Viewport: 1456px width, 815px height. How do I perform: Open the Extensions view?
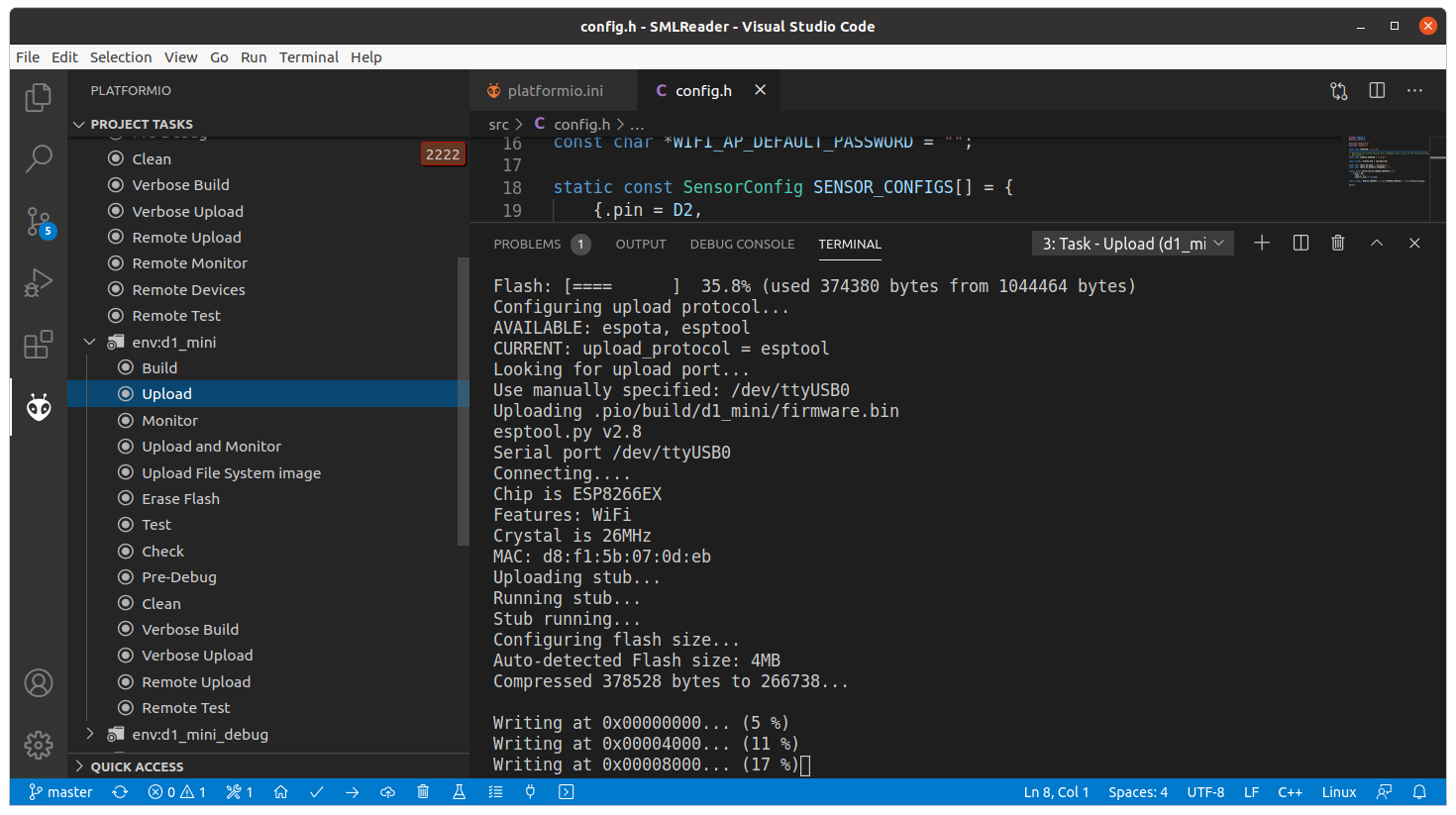point(38,345)
